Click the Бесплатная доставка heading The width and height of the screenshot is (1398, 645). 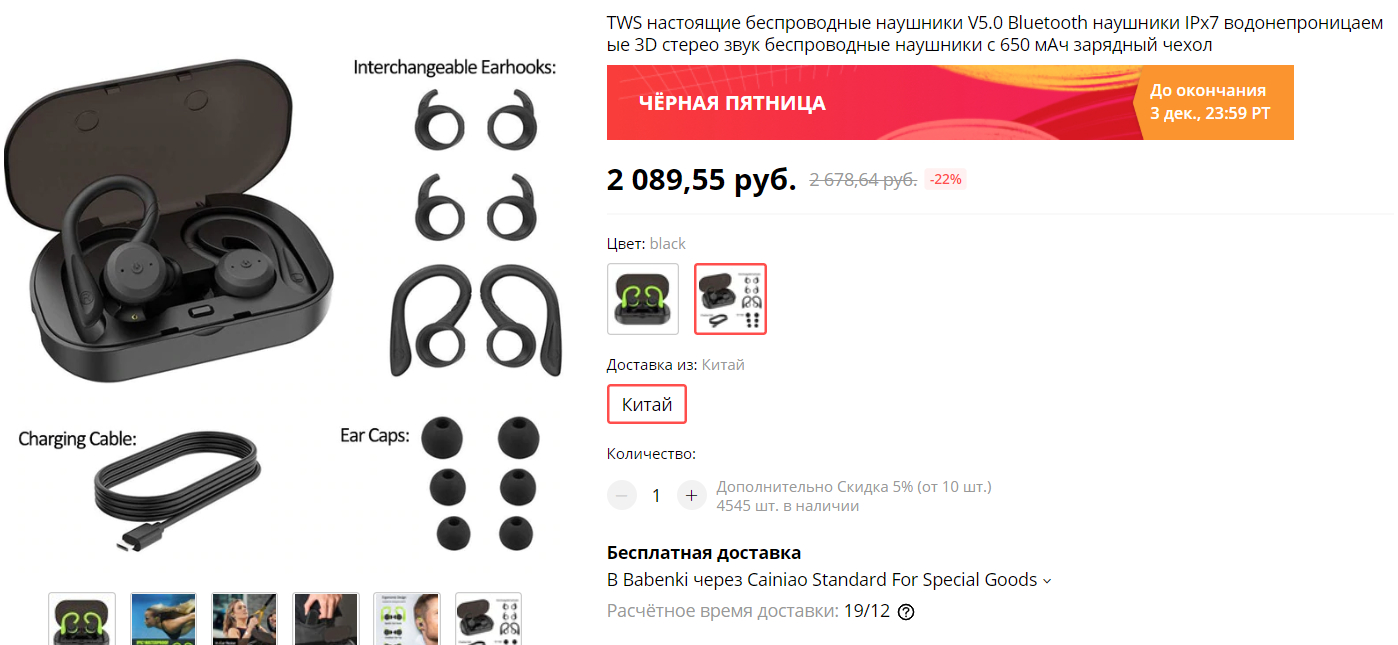[704, 553]
